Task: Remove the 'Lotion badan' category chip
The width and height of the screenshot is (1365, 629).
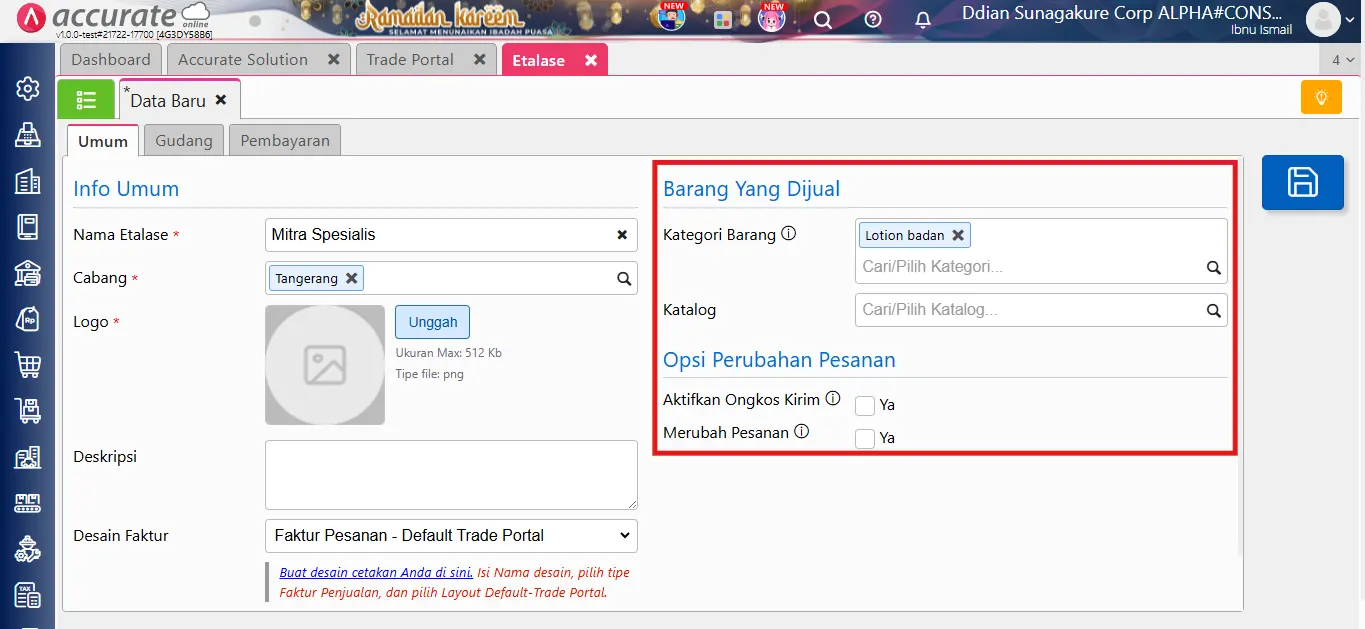Action: coord(957,234)
